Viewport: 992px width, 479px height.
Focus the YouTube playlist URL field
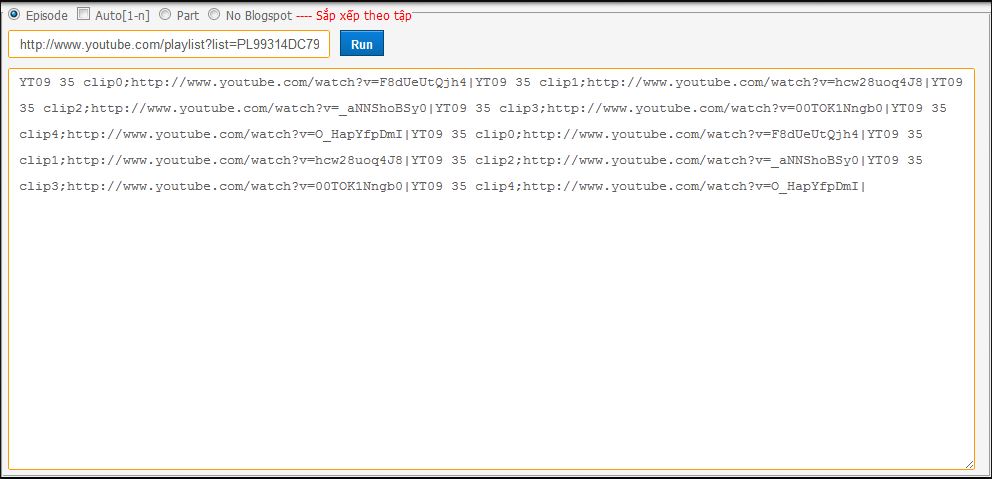169,44
